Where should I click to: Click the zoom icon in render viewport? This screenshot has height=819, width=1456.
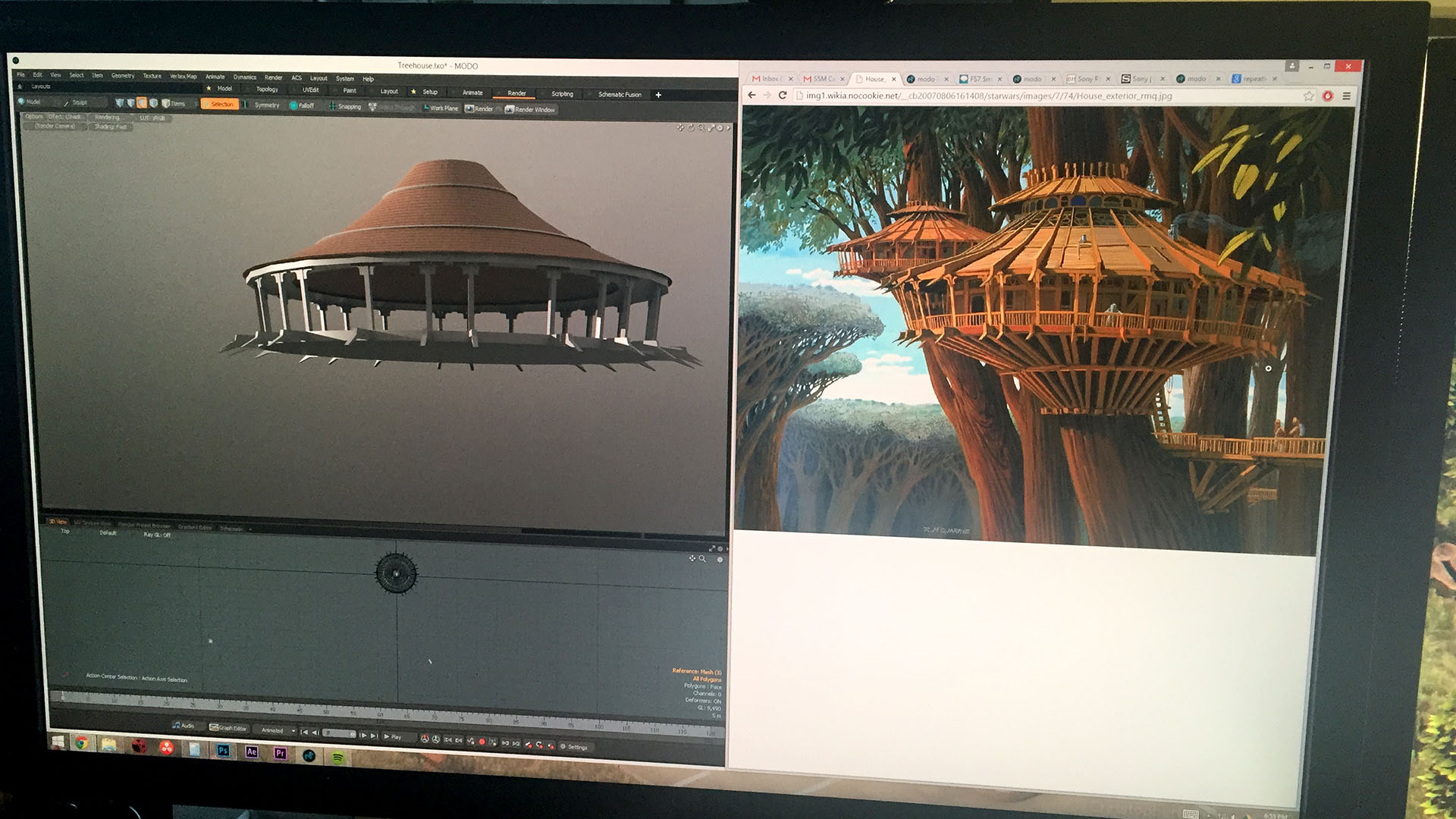point(701,127)
